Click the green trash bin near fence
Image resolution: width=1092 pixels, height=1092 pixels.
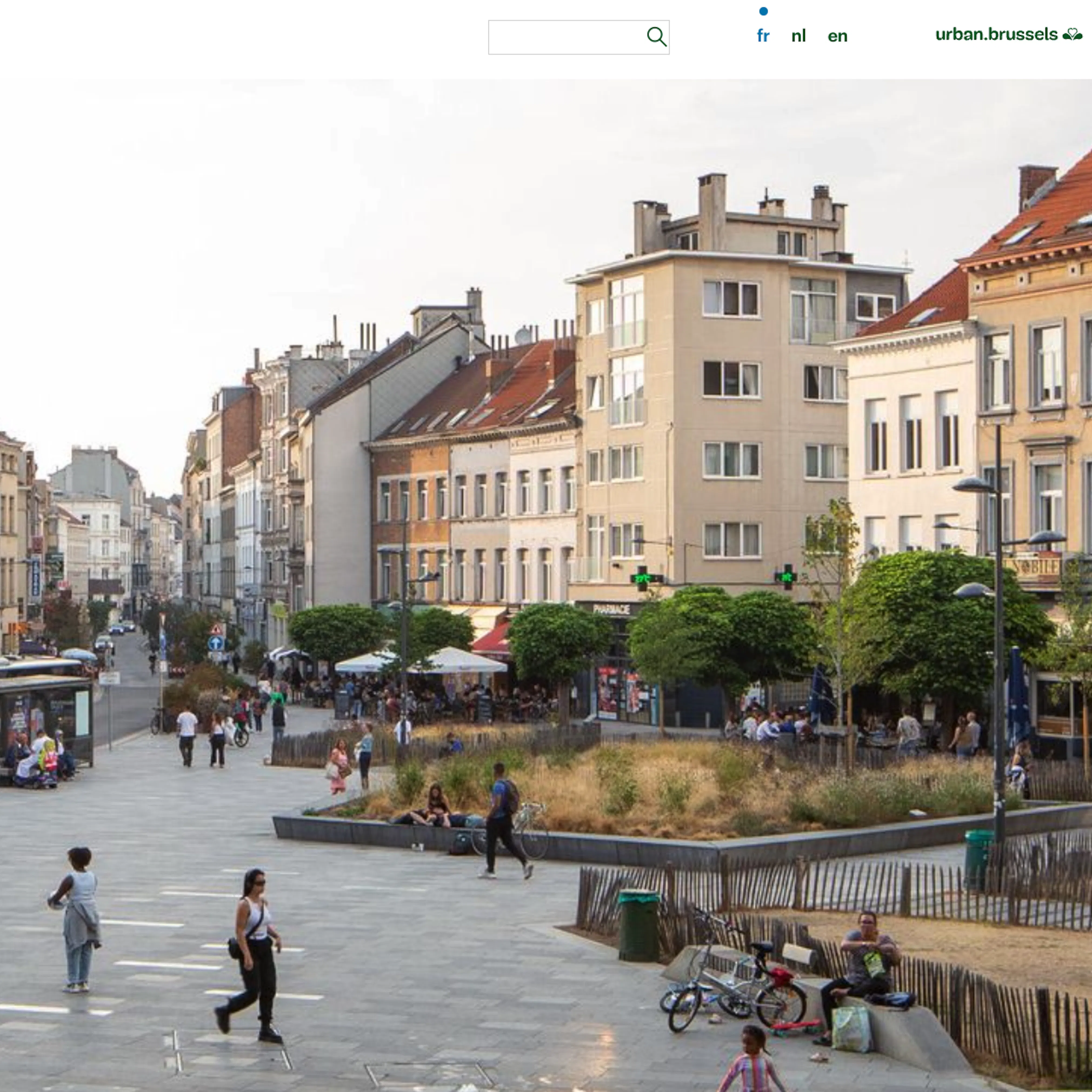[x=639, y=926]
